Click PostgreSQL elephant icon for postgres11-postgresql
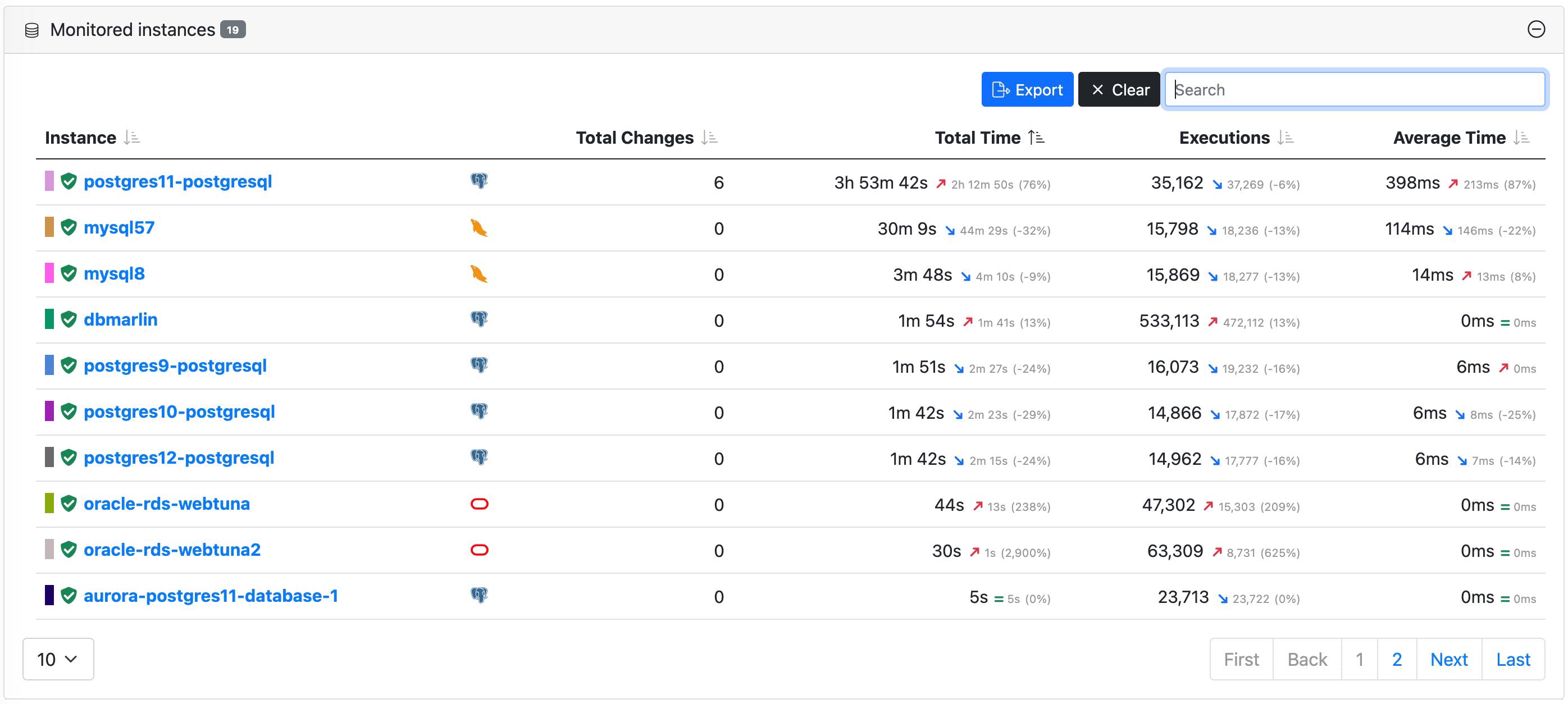Image resolution: width=1568 pixels, height=704 pixels. tap(479, 181)
